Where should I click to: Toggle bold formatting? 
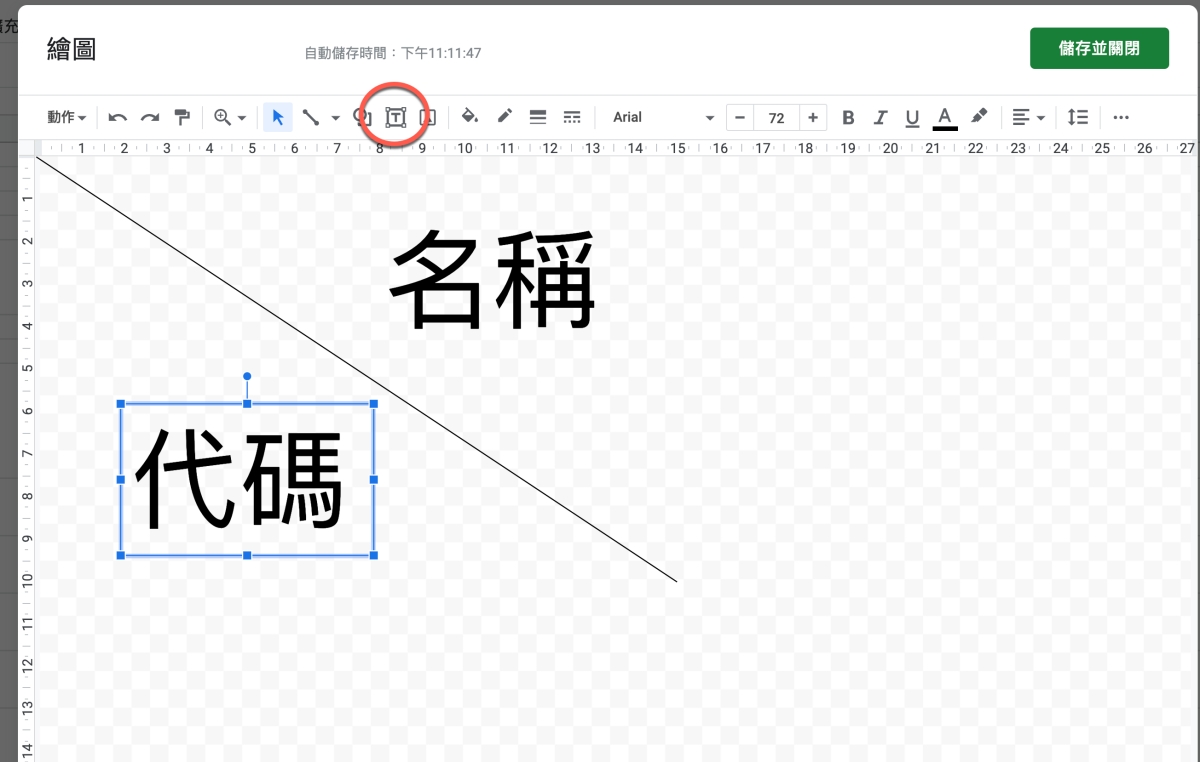[x=848, y=118]
